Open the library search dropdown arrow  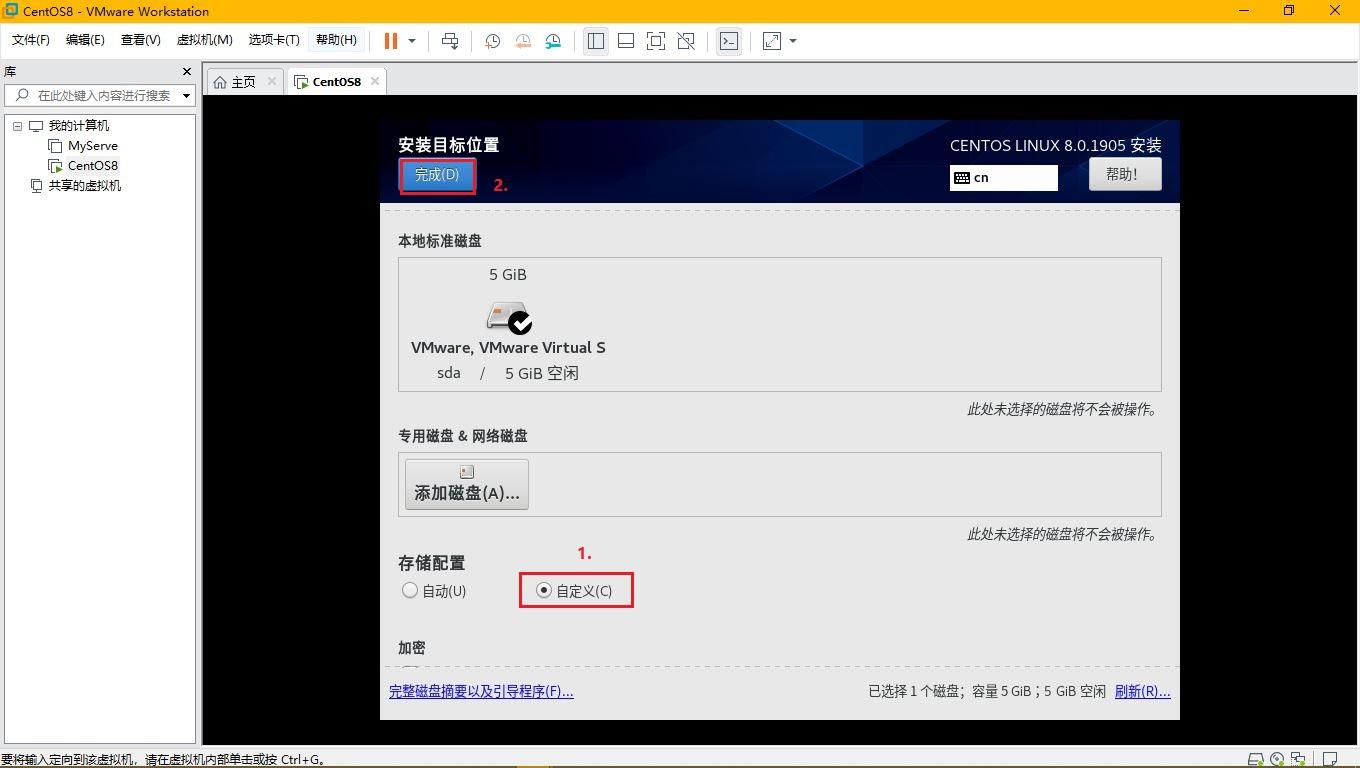tap(186, 96)
